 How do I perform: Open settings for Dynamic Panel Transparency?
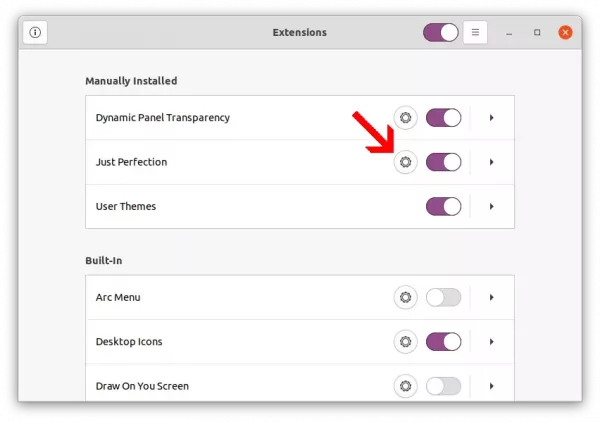pyautogui.click(x=406, y=117)
